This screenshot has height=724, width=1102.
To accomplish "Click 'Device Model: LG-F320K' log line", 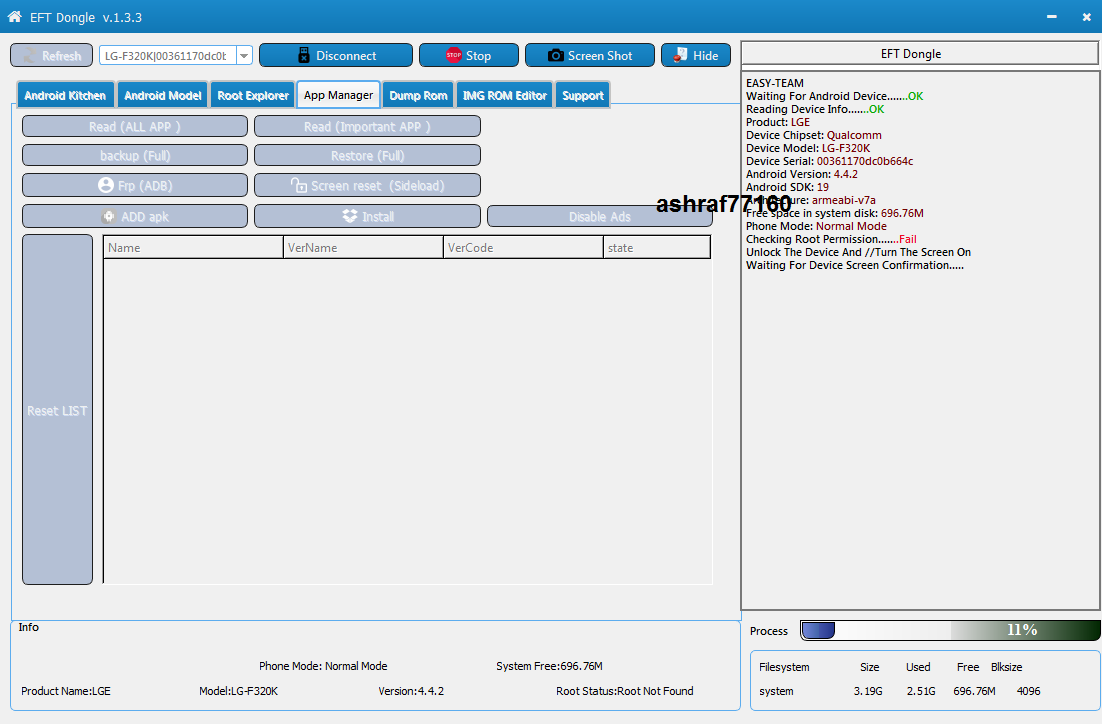I will click(808, 148).
